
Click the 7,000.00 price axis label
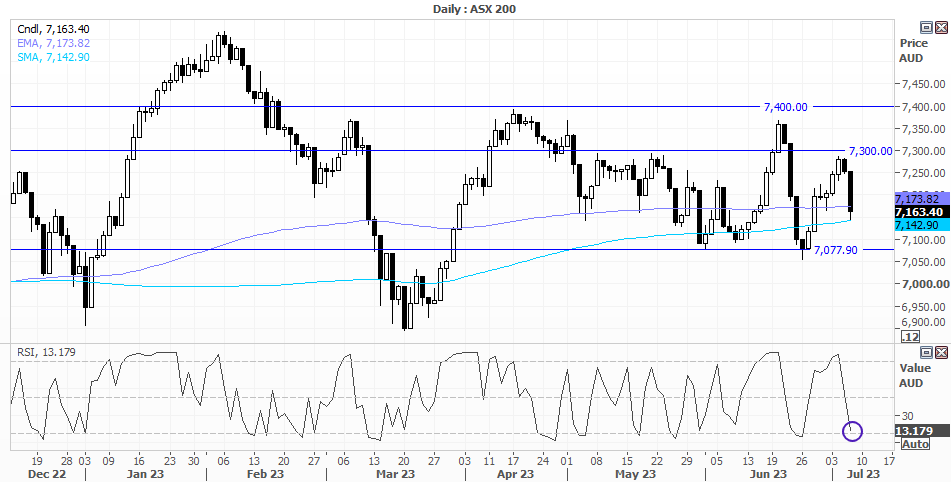click(924, 284)
